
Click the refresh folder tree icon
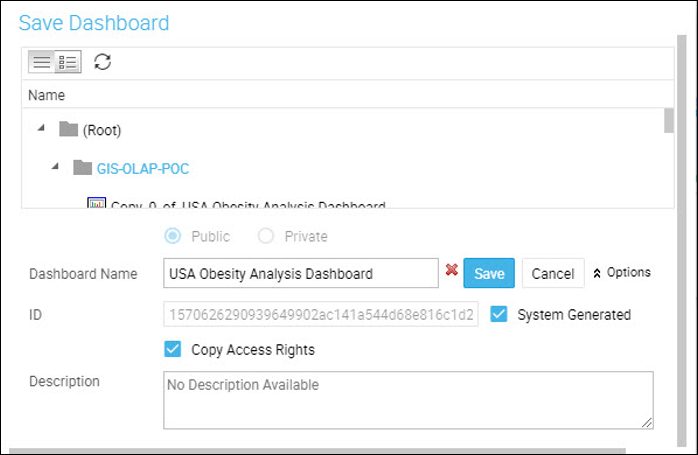click(x=102, y=61)
